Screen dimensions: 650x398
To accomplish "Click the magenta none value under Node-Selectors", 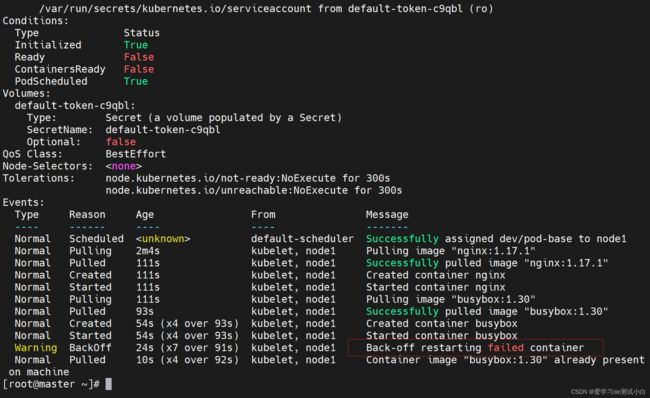I will 124,166.
